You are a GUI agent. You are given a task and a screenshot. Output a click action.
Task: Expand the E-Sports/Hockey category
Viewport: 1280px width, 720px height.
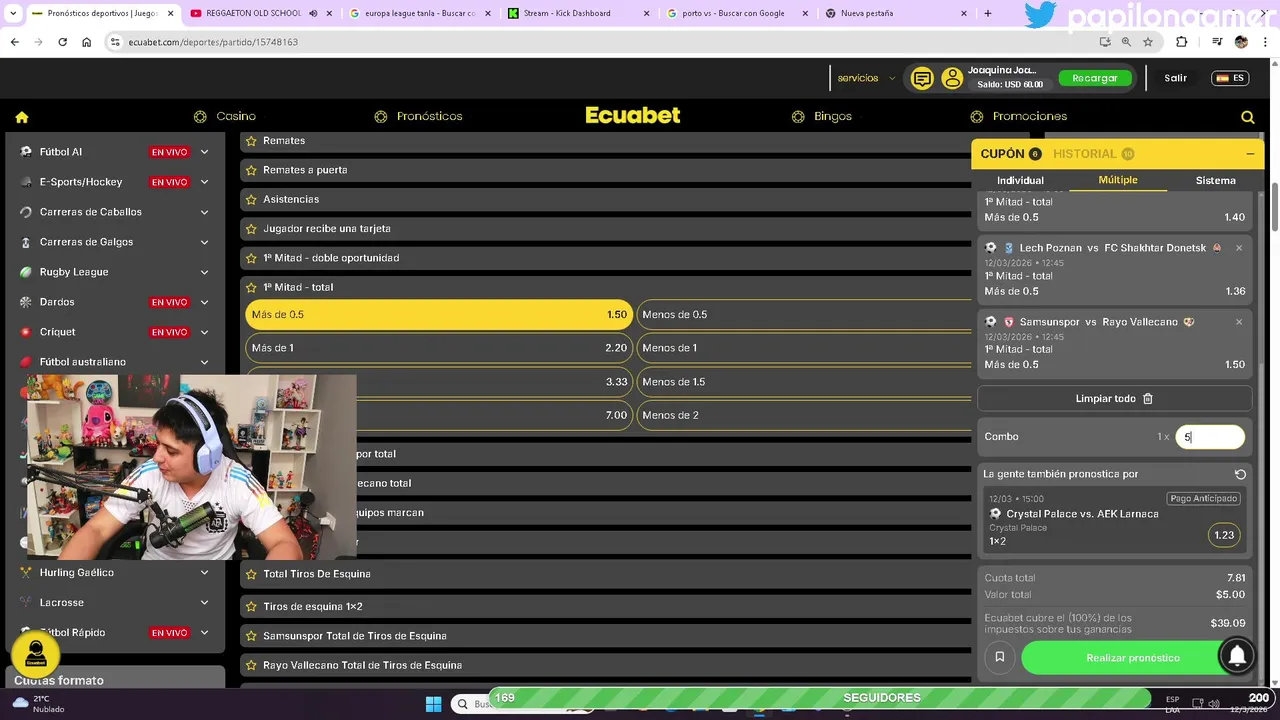[204, 182]
